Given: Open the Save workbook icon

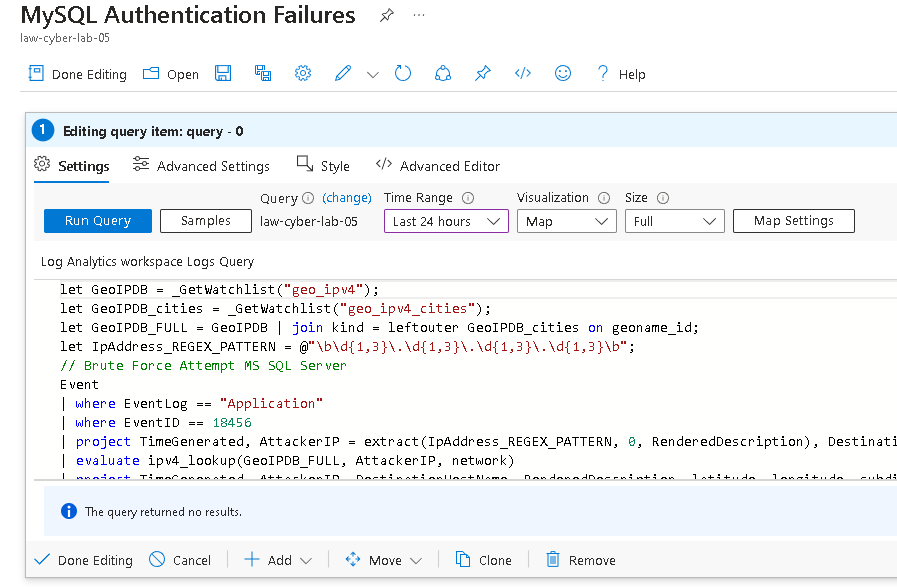Looking at the screenshot, I should tap(223, 73).
